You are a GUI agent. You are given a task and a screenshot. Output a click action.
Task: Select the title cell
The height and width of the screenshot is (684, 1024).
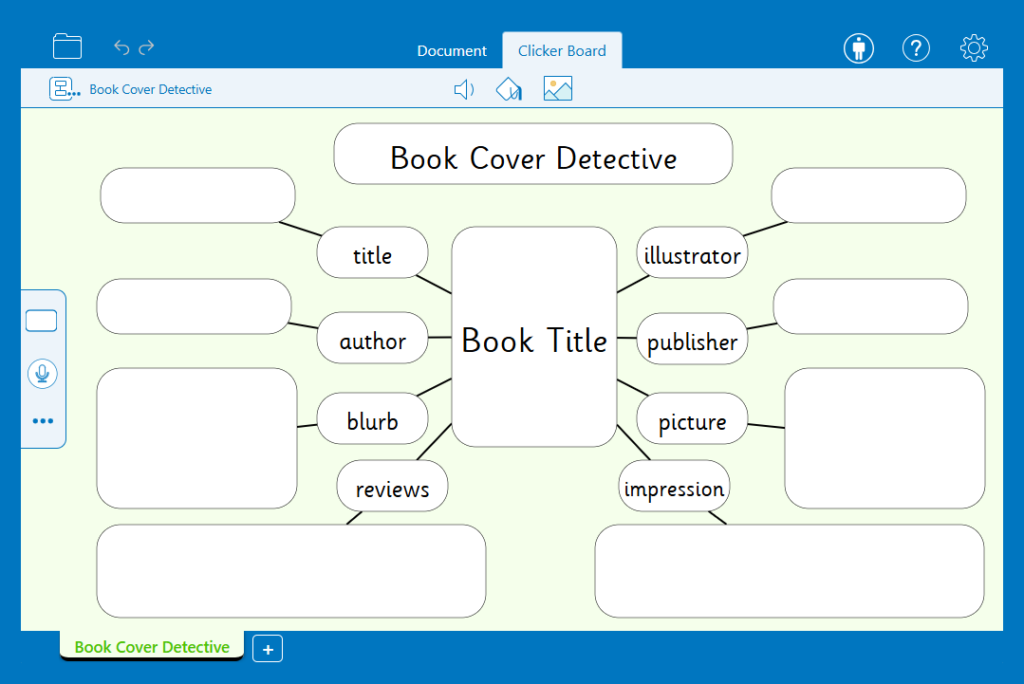[372, 253]
